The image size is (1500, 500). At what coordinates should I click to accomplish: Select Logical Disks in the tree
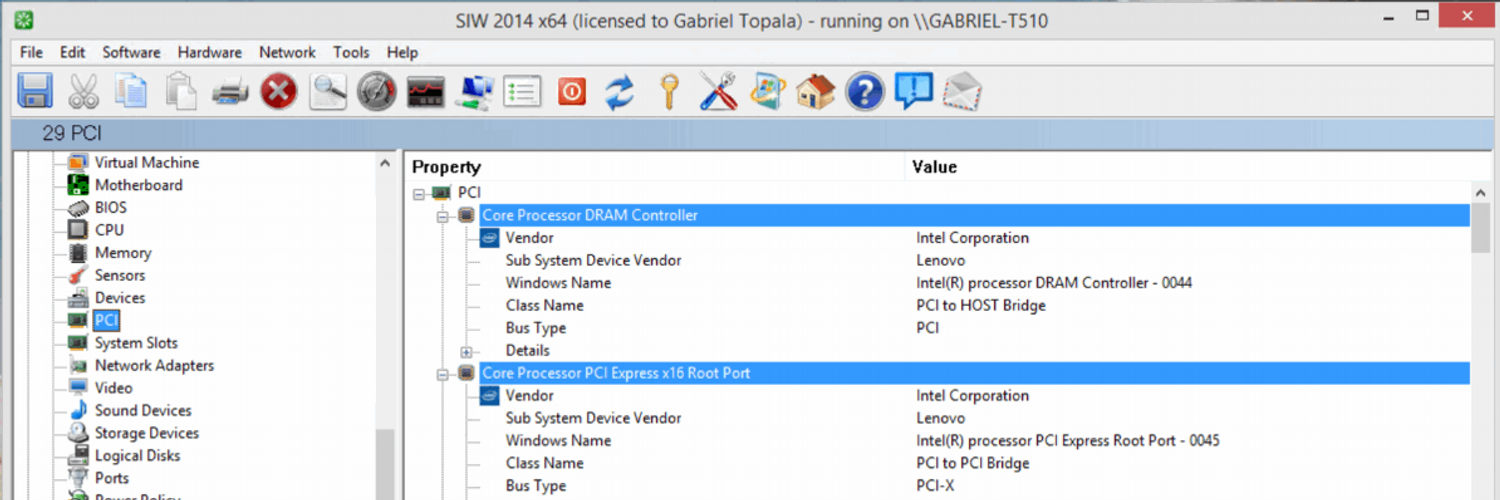pos(138,456)
